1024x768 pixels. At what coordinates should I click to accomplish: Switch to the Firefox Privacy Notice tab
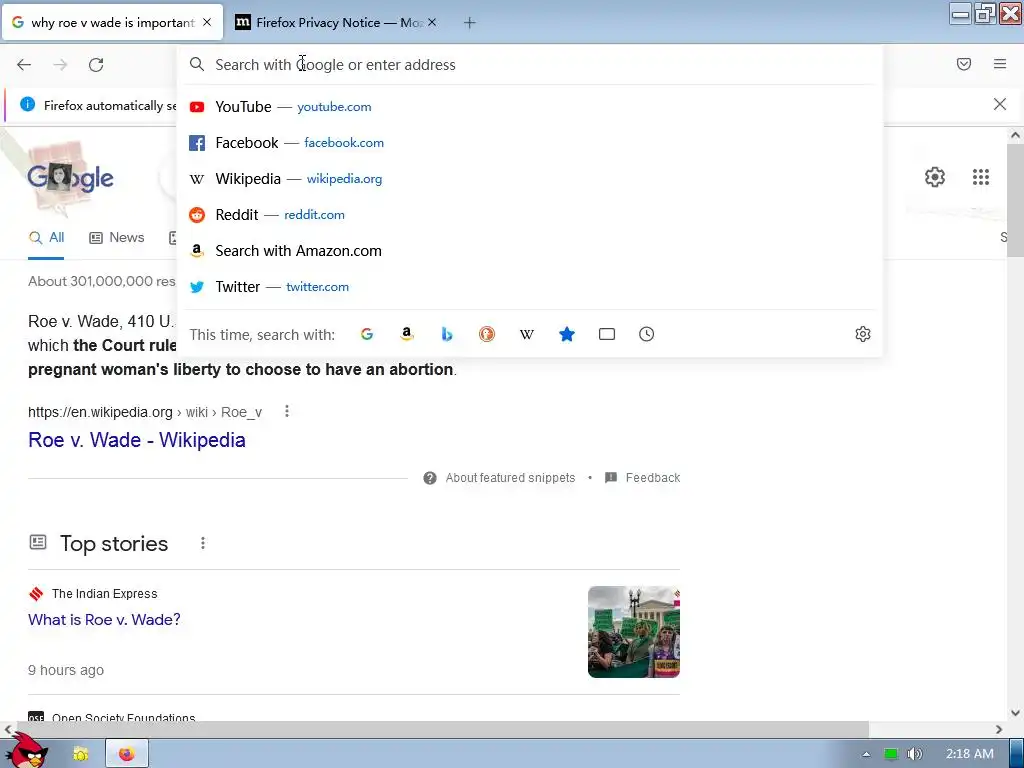click(x=336, y=23)
